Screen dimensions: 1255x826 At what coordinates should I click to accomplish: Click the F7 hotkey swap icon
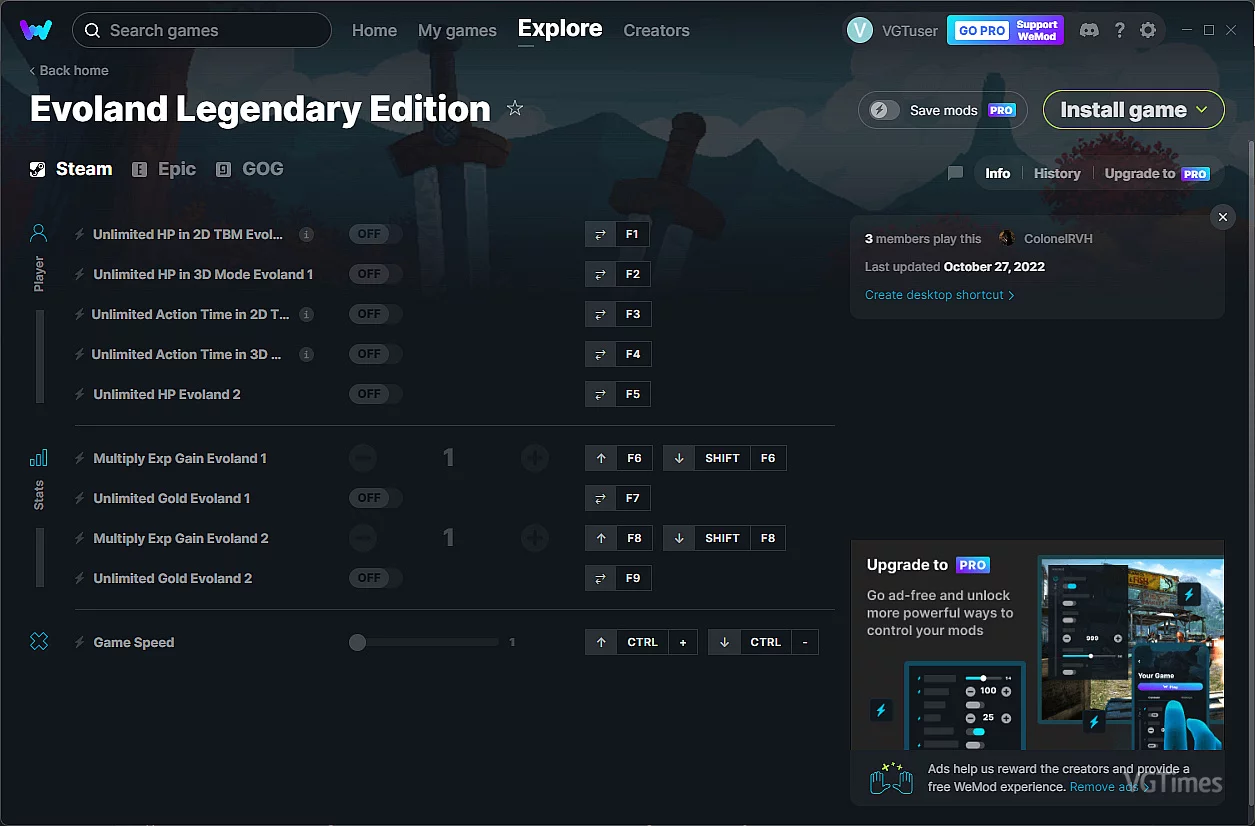(600, 498)
